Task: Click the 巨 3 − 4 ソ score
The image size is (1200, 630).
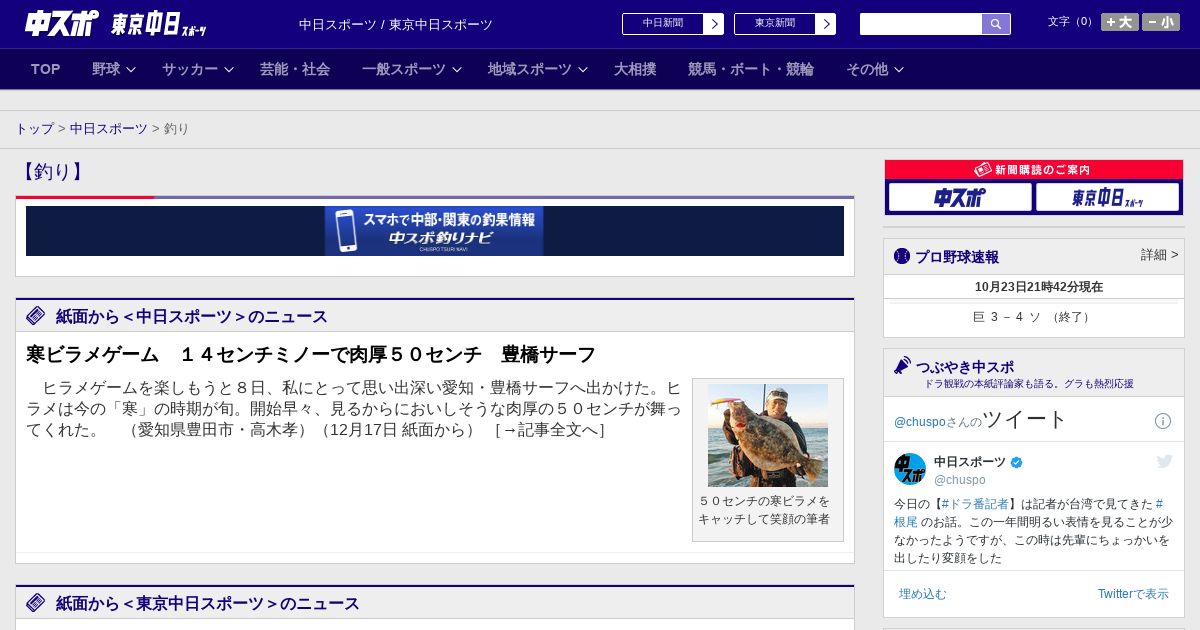Action: point(1033,317)
